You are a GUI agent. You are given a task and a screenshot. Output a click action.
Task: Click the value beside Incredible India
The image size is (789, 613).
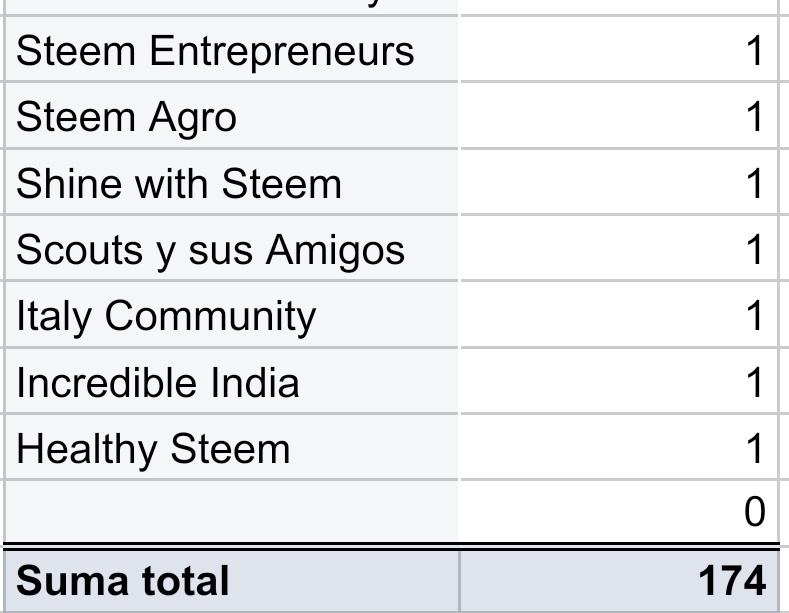(x=617, y=382)
